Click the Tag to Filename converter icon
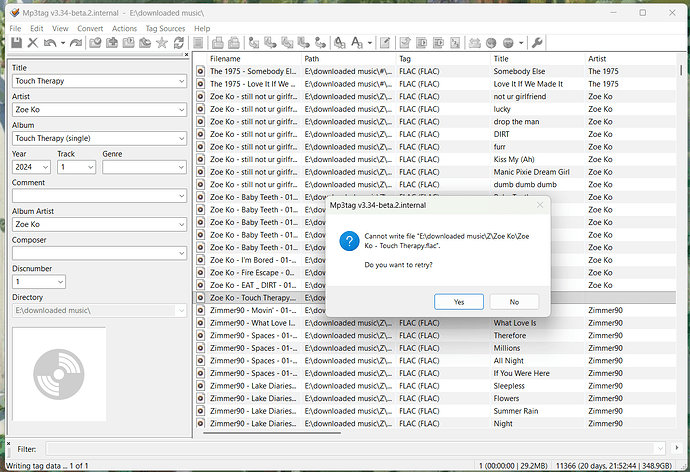 click(253, 43)
